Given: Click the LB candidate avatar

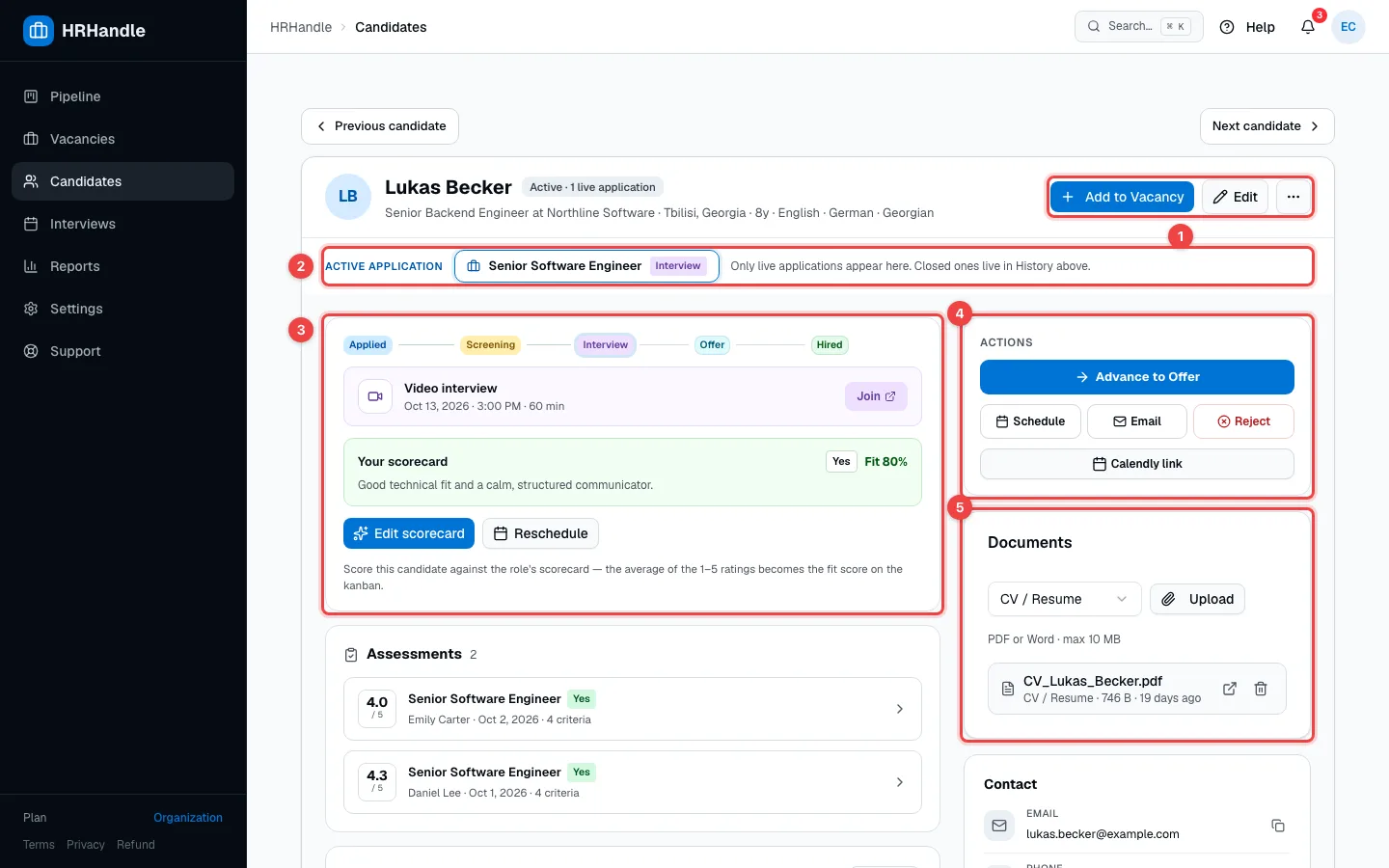Looking at the screenshot, I should [x=348, y=197].
